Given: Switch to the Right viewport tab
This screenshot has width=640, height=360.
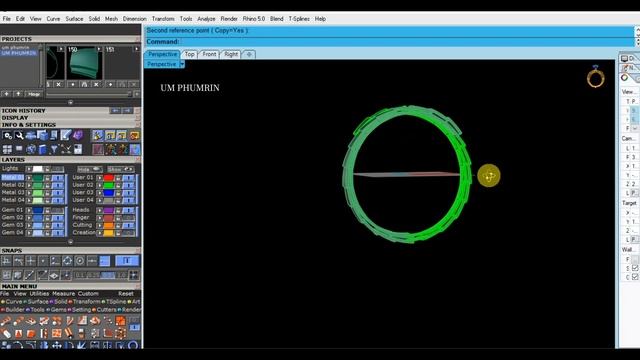Looking at the screenshot, I should pos(231,54).
